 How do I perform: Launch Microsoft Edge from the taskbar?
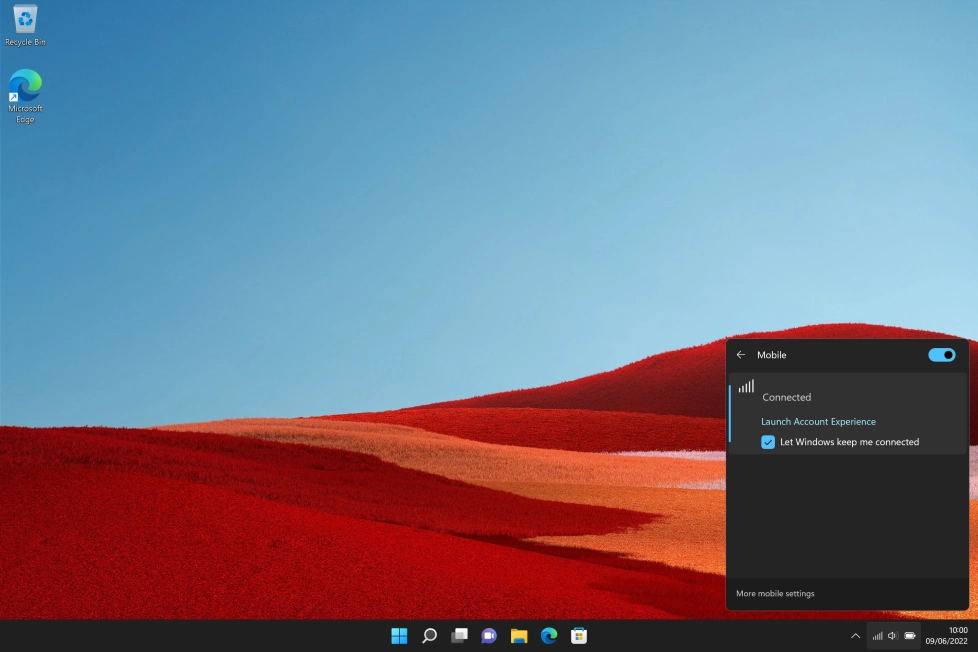(548, 635)
